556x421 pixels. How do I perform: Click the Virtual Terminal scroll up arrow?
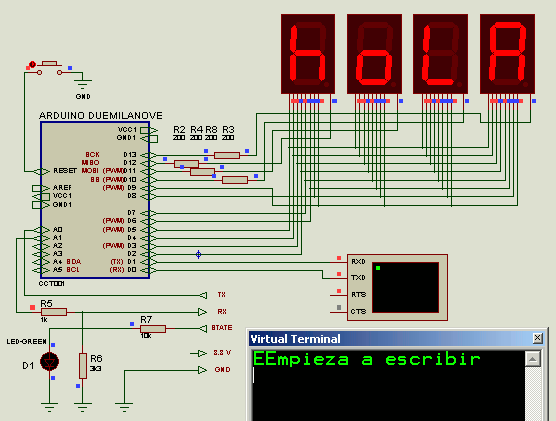click(x=533, y=359)
